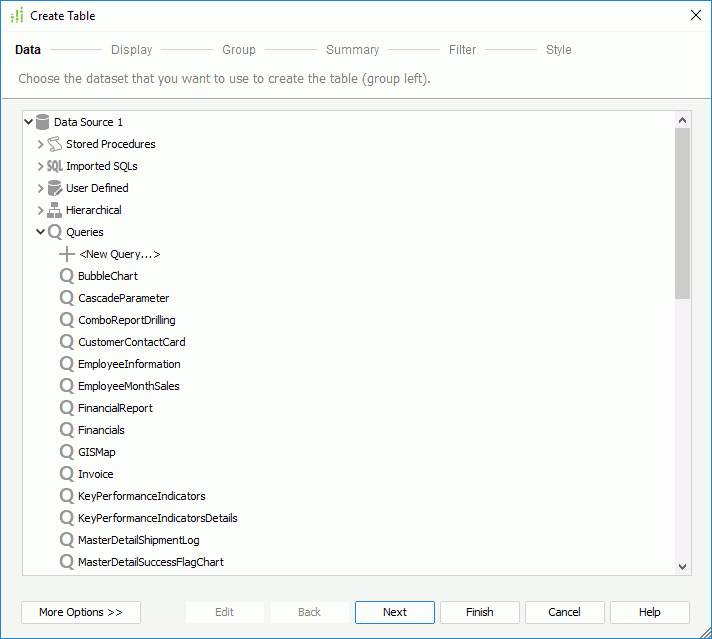Select the GISMap query name
Image resolution: width=712 pixels, height=639 pixels.
tap(97, 452)
